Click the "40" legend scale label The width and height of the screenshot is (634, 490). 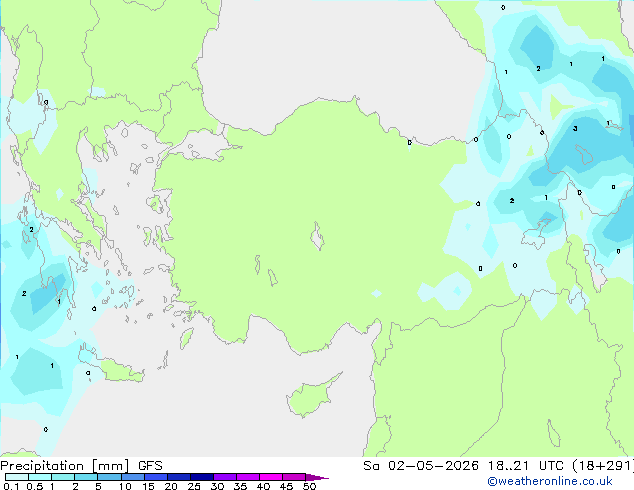coord(263,486)
